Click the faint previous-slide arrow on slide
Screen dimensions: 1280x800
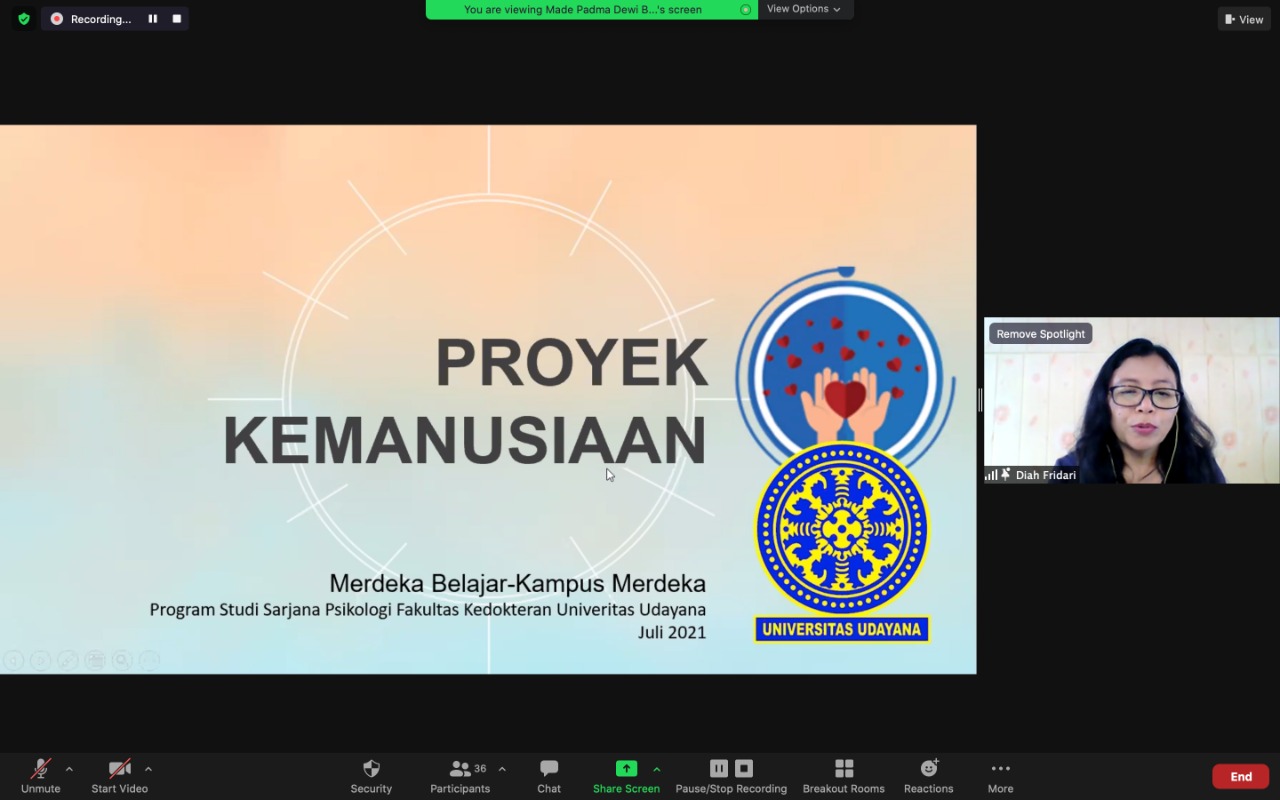click(x=13, y=660)
